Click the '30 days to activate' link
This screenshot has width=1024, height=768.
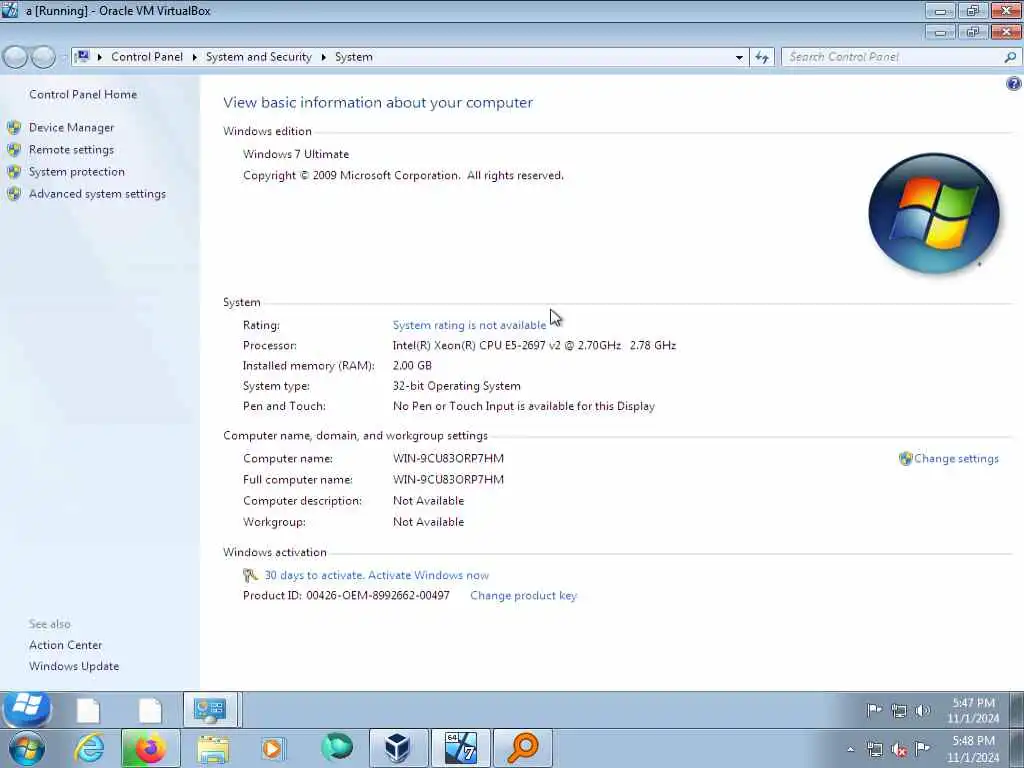[377, 575]
